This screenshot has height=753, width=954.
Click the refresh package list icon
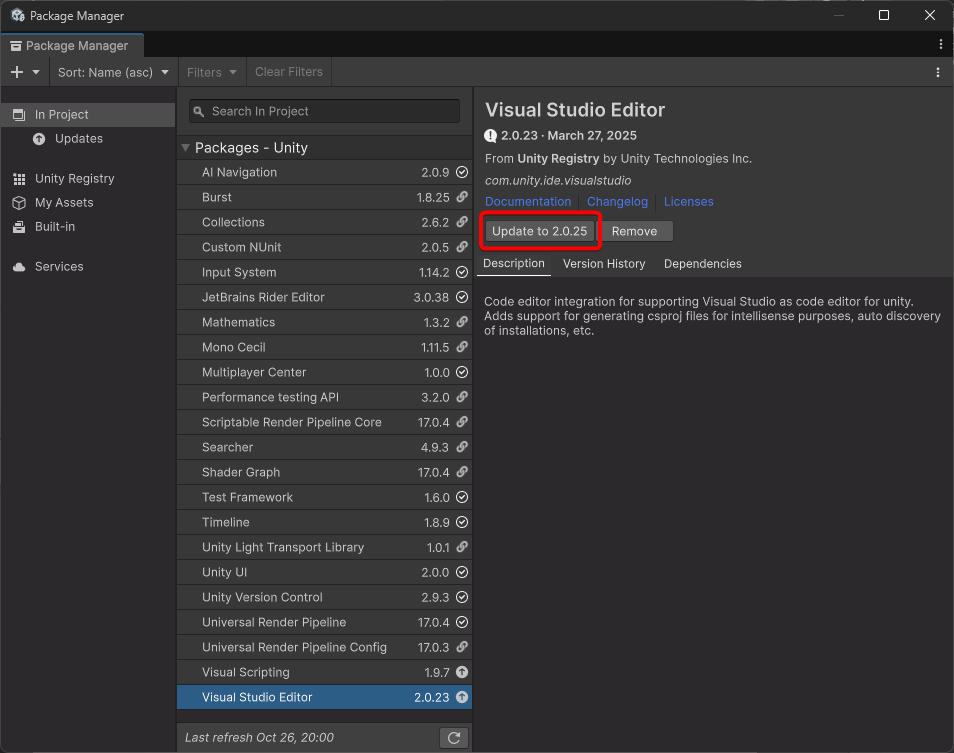pyautogui.click(x=454, y=738)
